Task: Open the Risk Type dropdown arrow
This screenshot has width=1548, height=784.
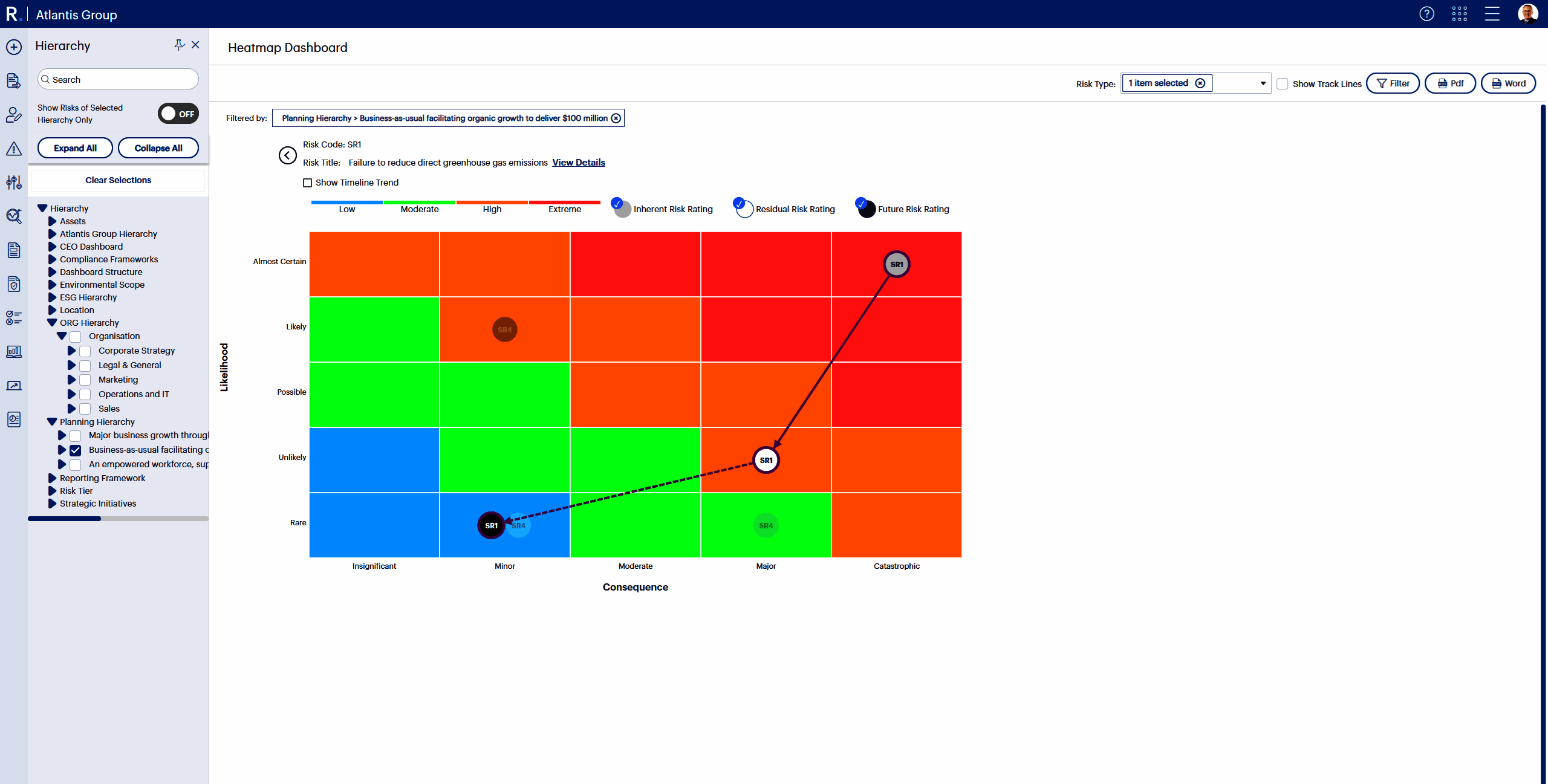Action: click(1263, 83)
